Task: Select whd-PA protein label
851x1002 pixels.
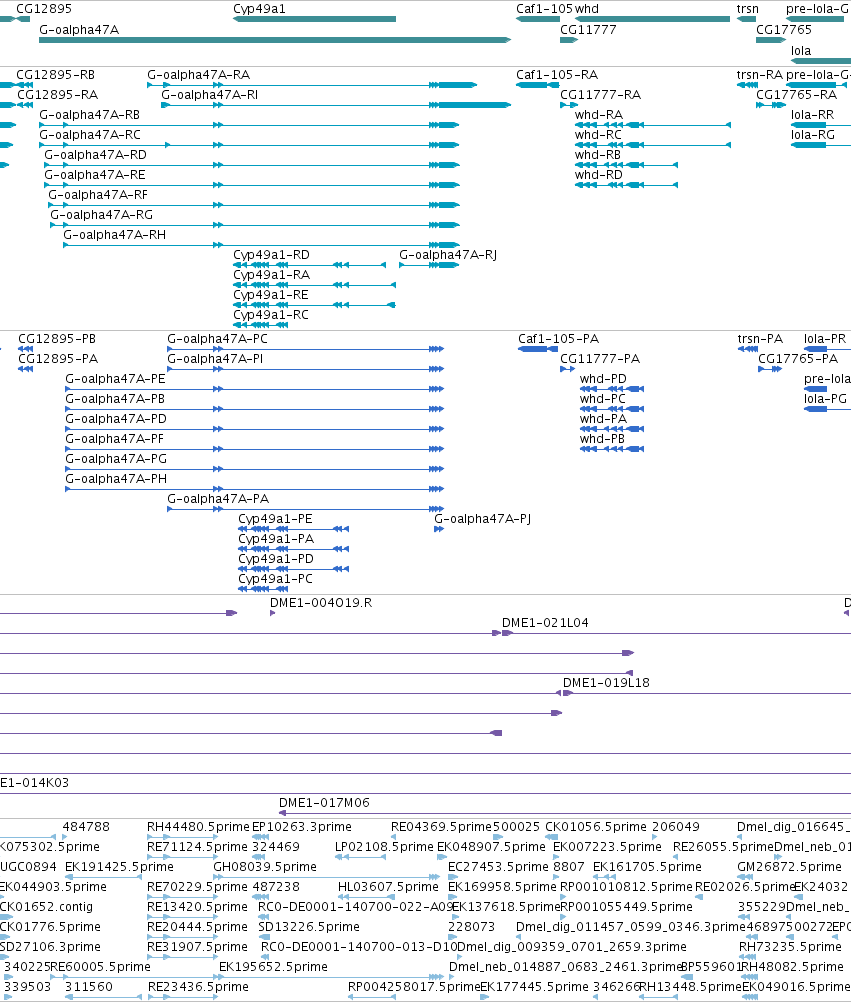Action: 603,419
